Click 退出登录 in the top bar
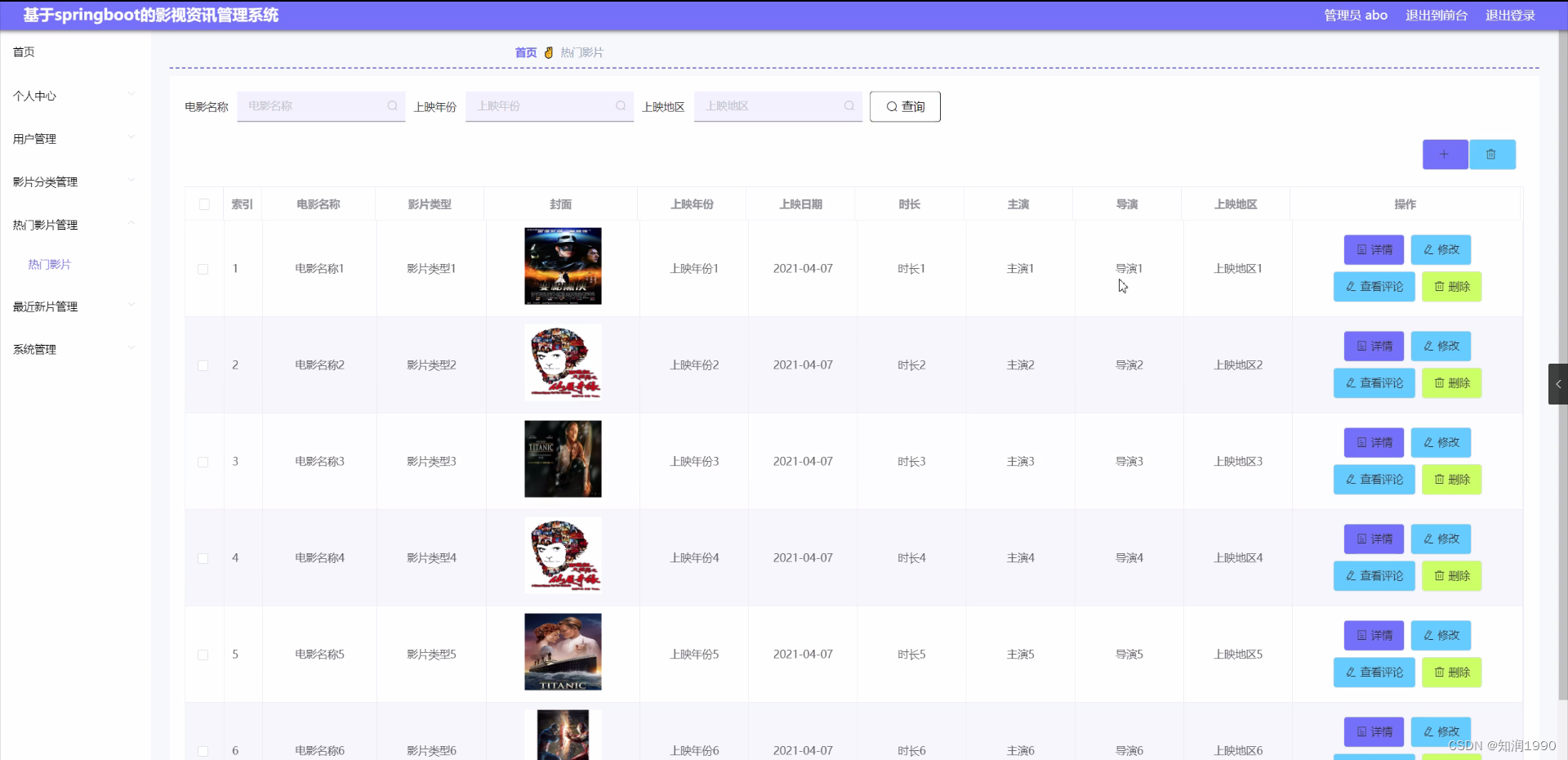 point(1509,15)
